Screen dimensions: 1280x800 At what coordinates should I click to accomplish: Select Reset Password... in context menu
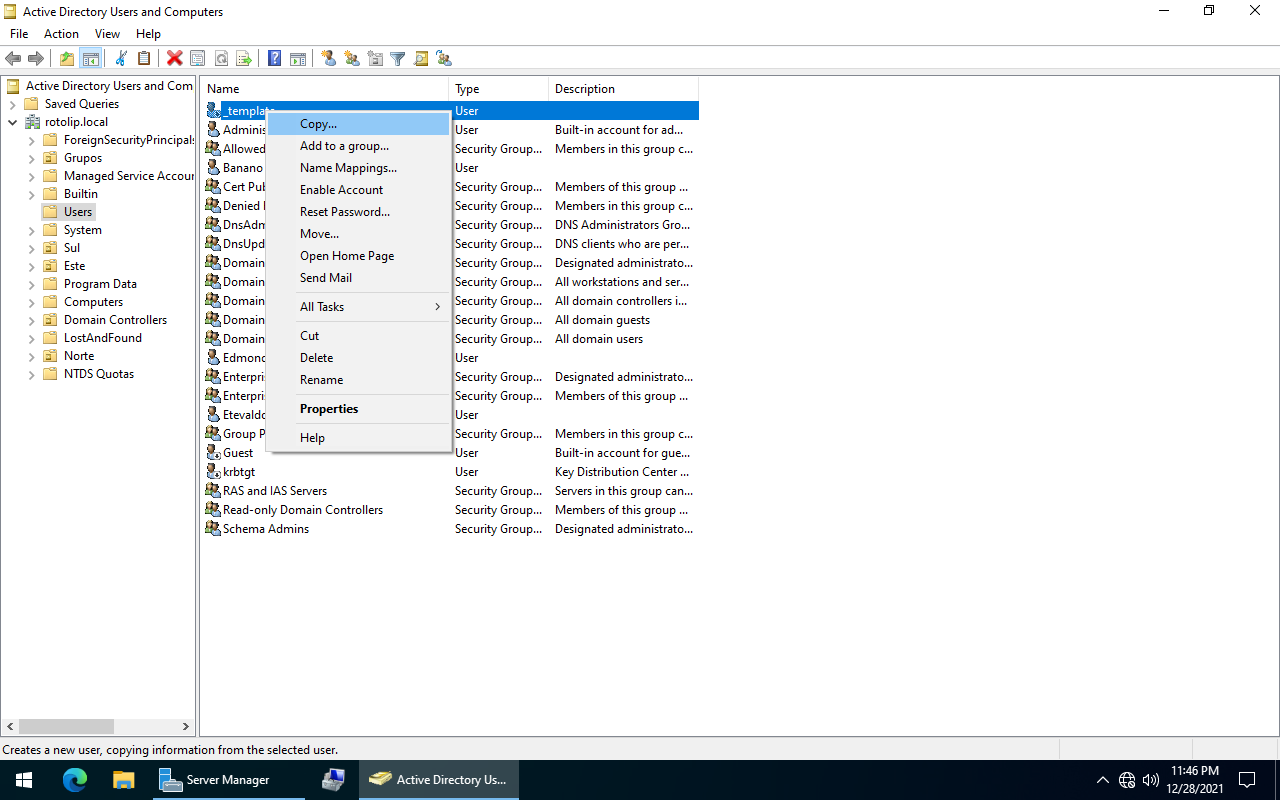point(344,212)
